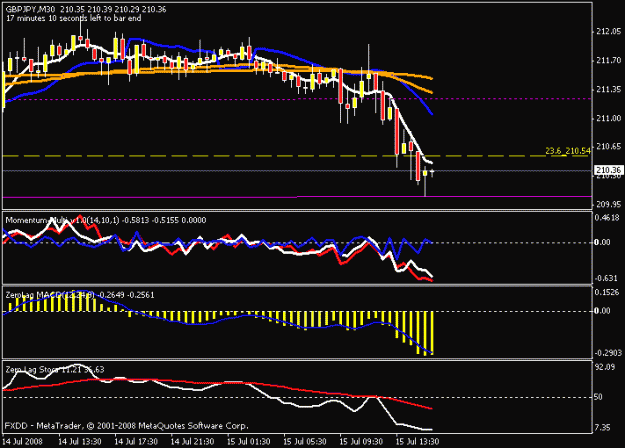The height and width of the screenshot is (448, 625).
Task: Click the 15 Jul 13:30 time axis label
Action: [417, 442]
